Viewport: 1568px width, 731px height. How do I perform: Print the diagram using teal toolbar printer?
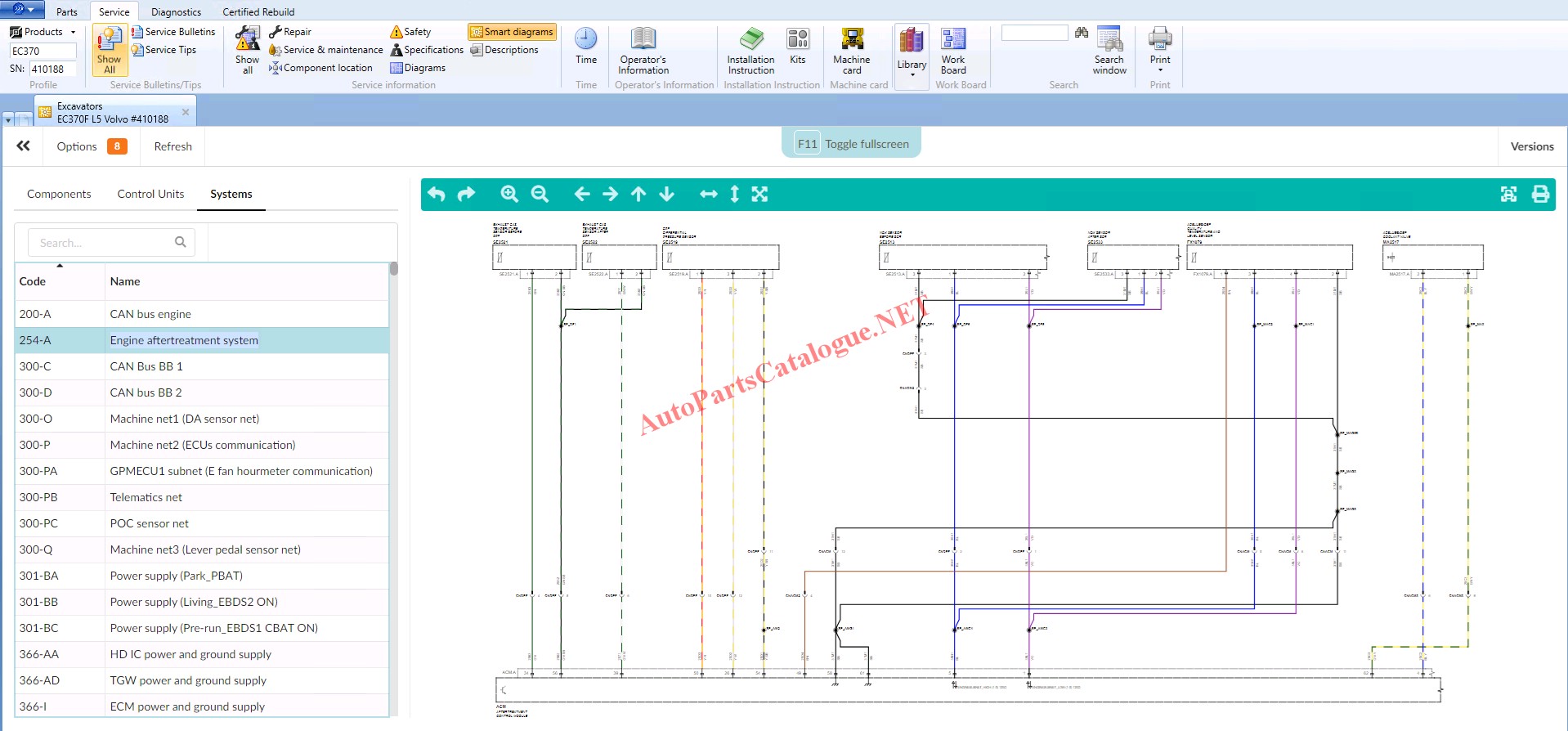tap(1540, 194)
